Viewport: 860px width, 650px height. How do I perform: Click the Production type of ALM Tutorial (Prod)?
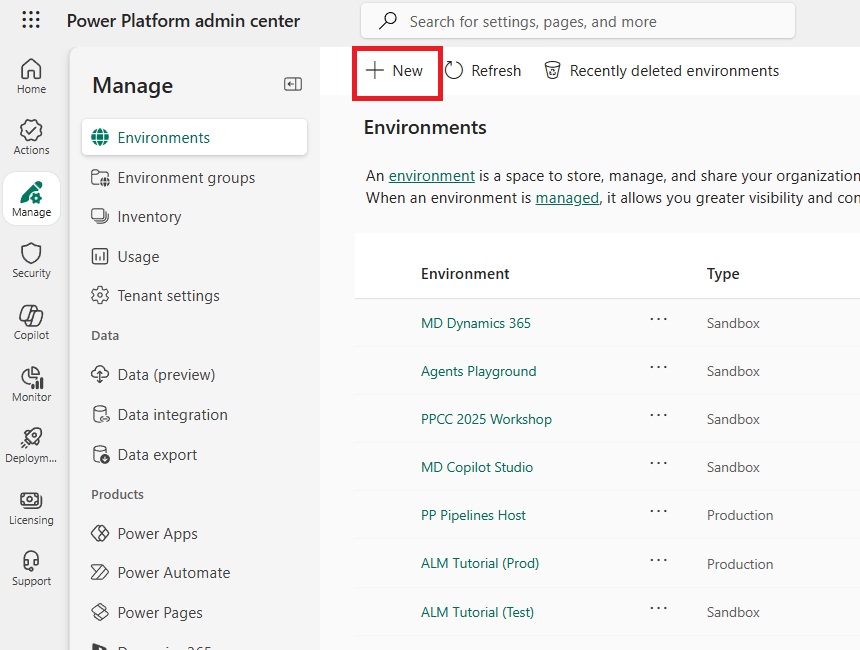coord(740,564)
